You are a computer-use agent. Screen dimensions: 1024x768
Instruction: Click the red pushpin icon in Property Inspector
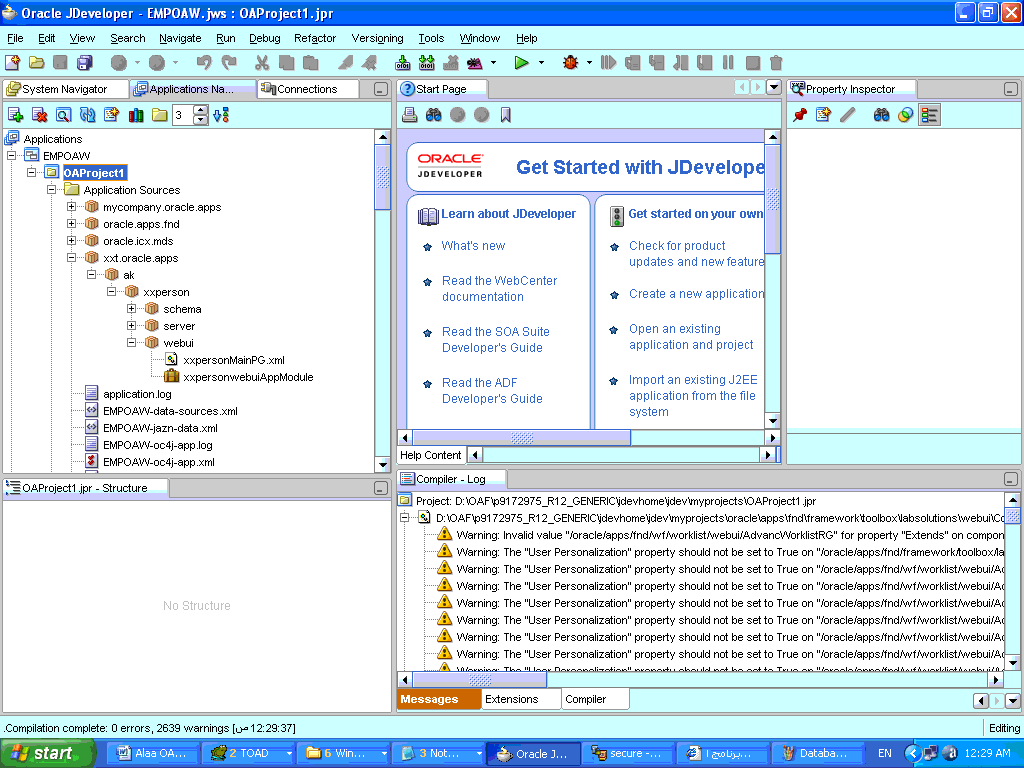pyautogui.click(x=799, y=116)
